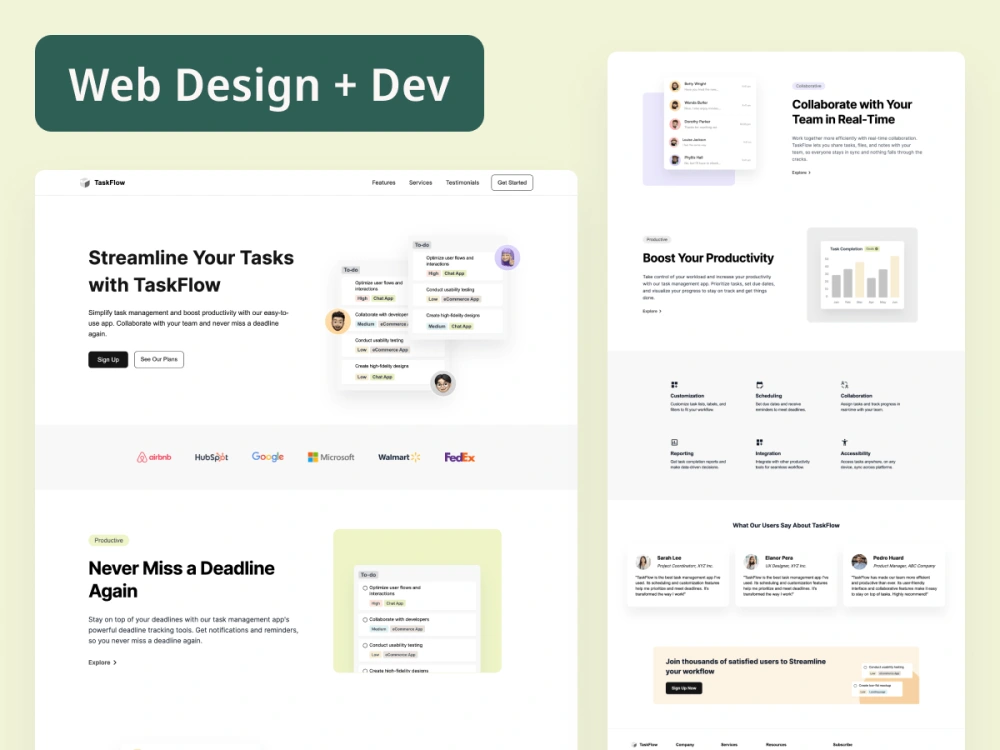The height and width of the screenshot is (750, 1000).
Task: Click the airbnb logo
Action: 154,457
